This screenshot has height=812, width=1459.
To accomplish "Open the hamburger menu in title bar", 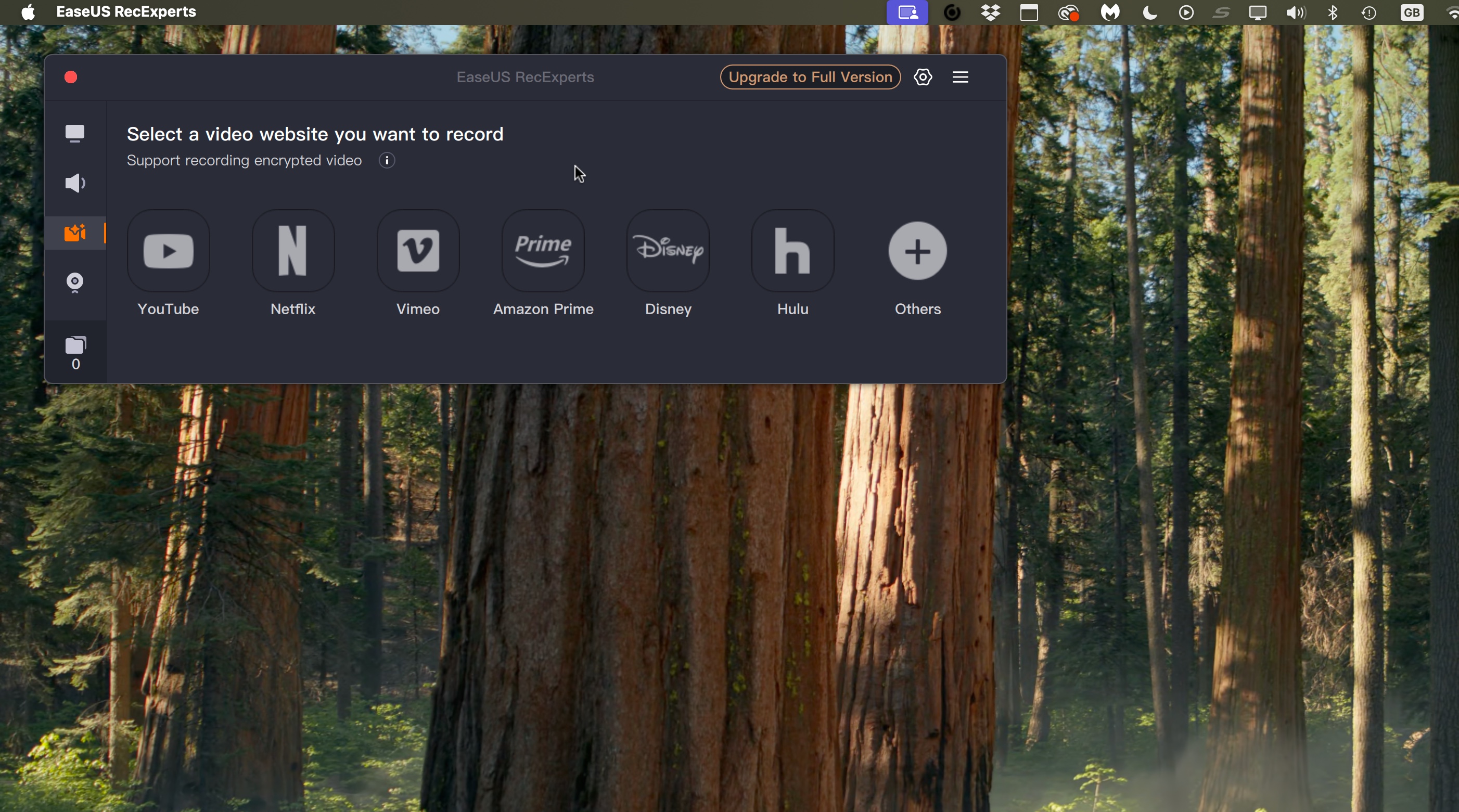I will [961, 77].
